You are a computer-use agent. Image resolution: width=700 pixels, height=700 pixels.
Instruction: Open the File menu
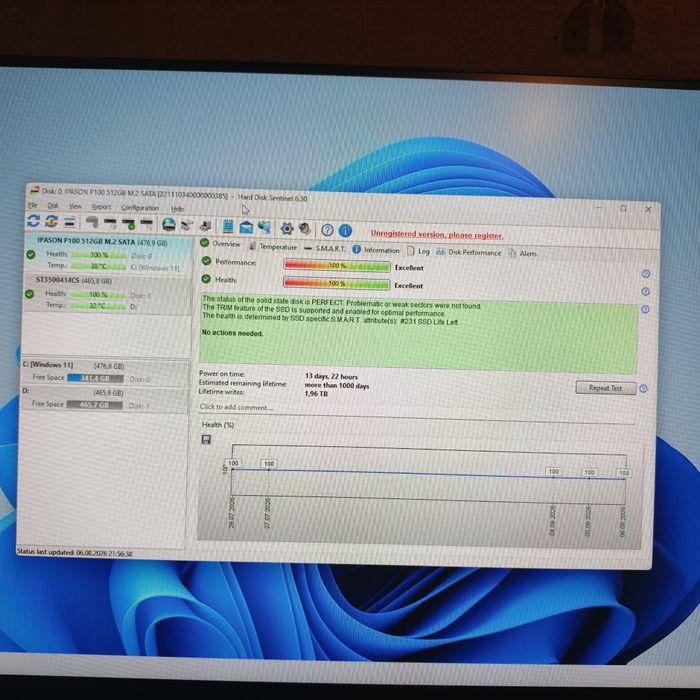click(x=33, y=205)
